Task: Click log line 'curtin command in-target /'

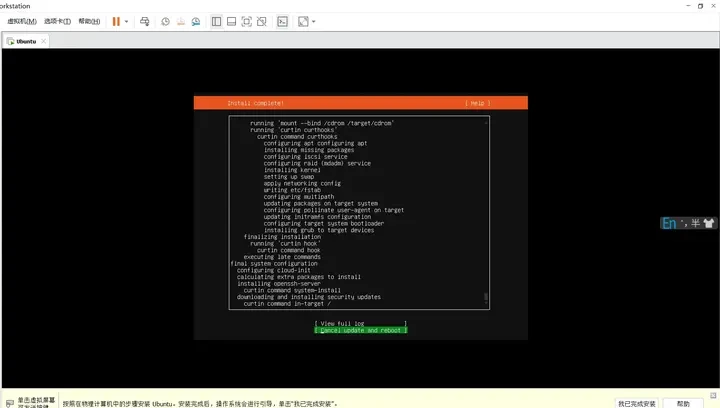Action: click(x=287, y=304)
